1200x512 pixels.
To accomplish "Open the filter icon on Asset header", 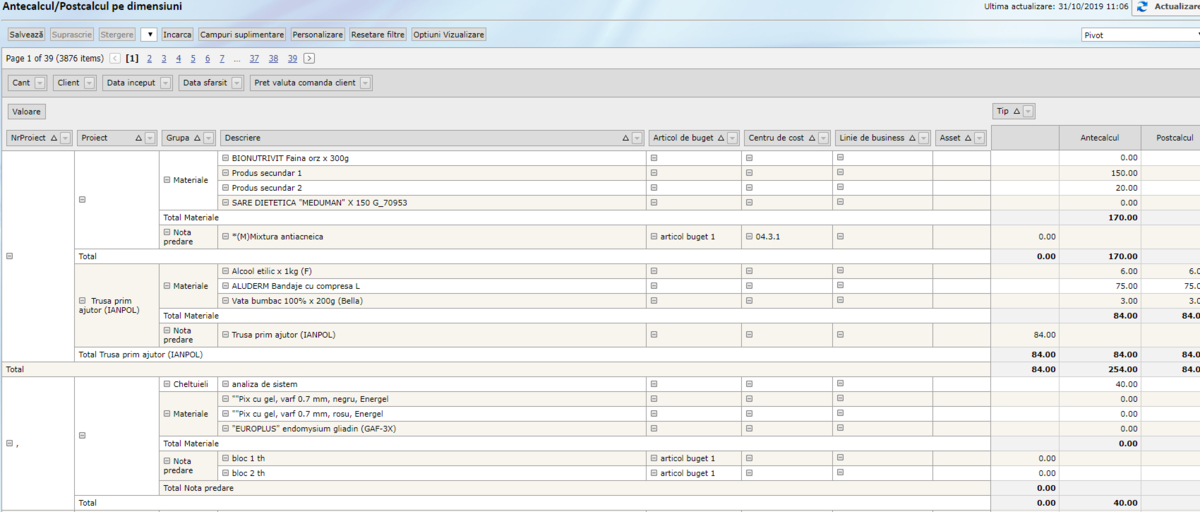I will point(979,138).
